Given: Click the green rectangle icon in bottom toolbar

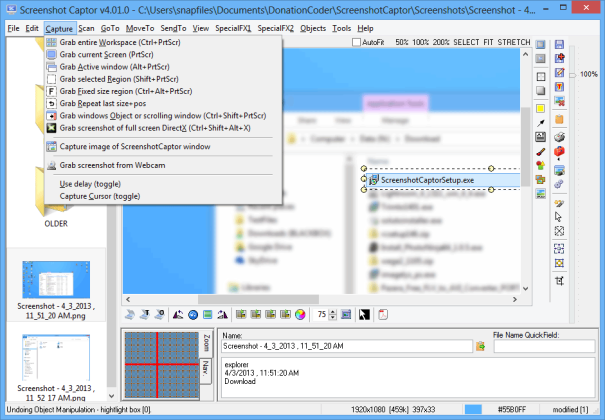Looking at the screenshot, I should tap(208, 315).
